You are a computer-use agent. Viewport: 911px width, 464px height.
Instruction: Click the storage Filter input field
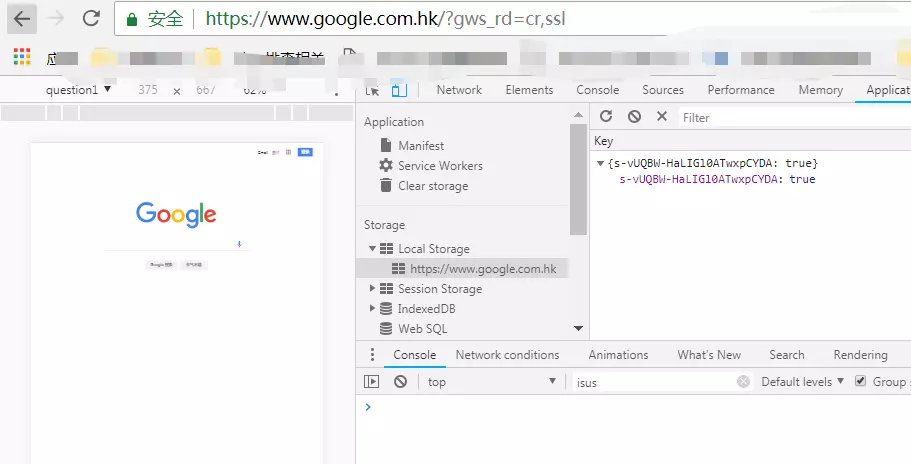[x=795, y=117]
